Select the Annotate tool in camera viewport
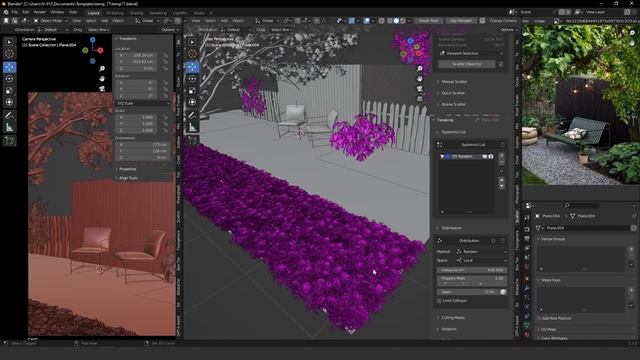The height and width of the screenshot is (360, 640). tap(9, 116)
